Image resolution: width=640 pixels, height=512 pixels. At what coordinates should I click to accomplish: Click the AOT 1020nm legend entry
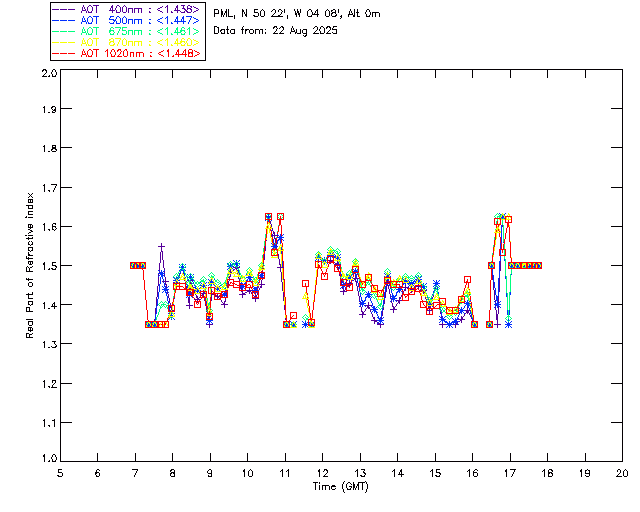(127, 53)
